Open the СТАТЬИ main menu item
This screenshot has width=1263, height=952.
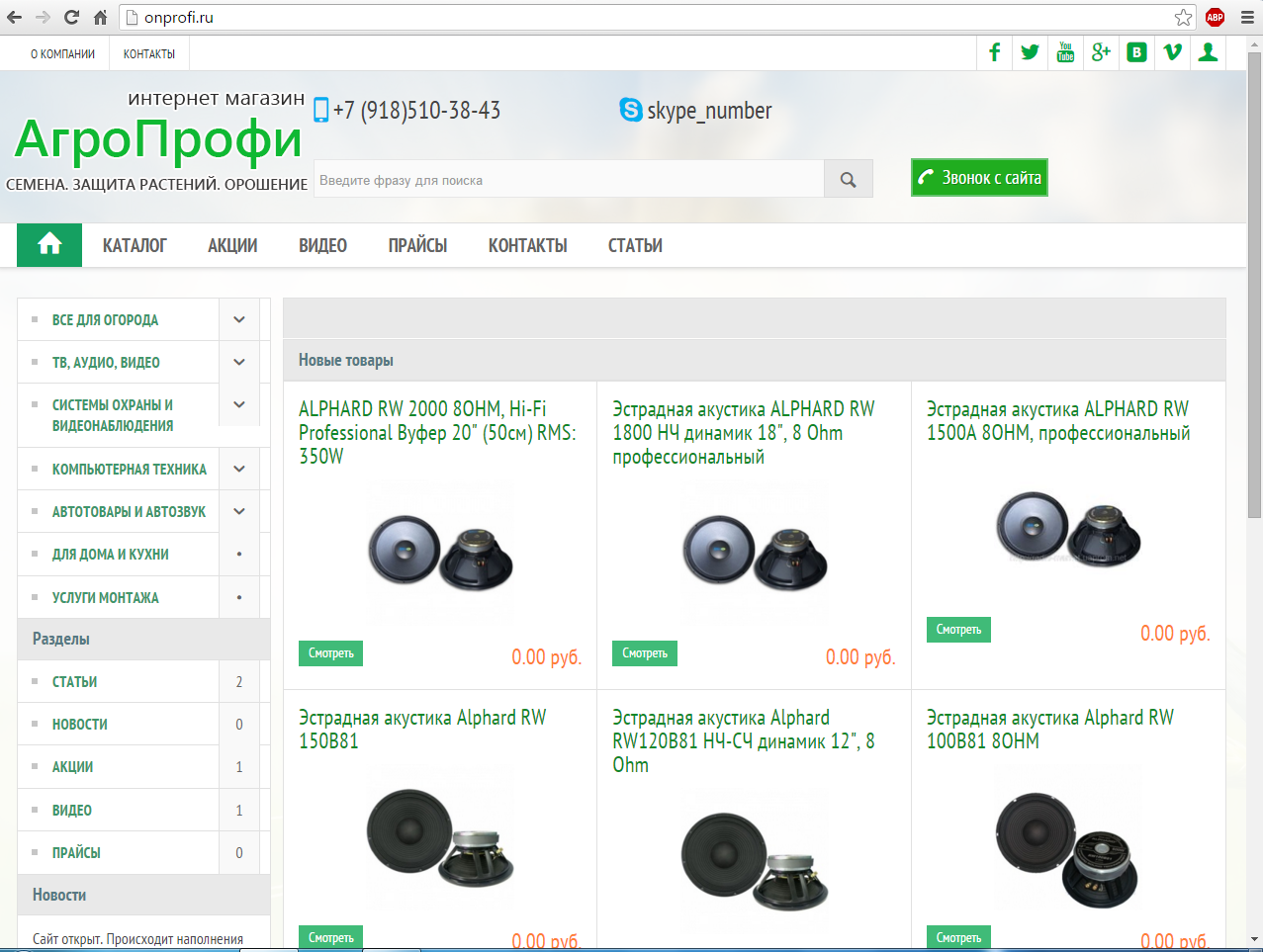[635, 245]
